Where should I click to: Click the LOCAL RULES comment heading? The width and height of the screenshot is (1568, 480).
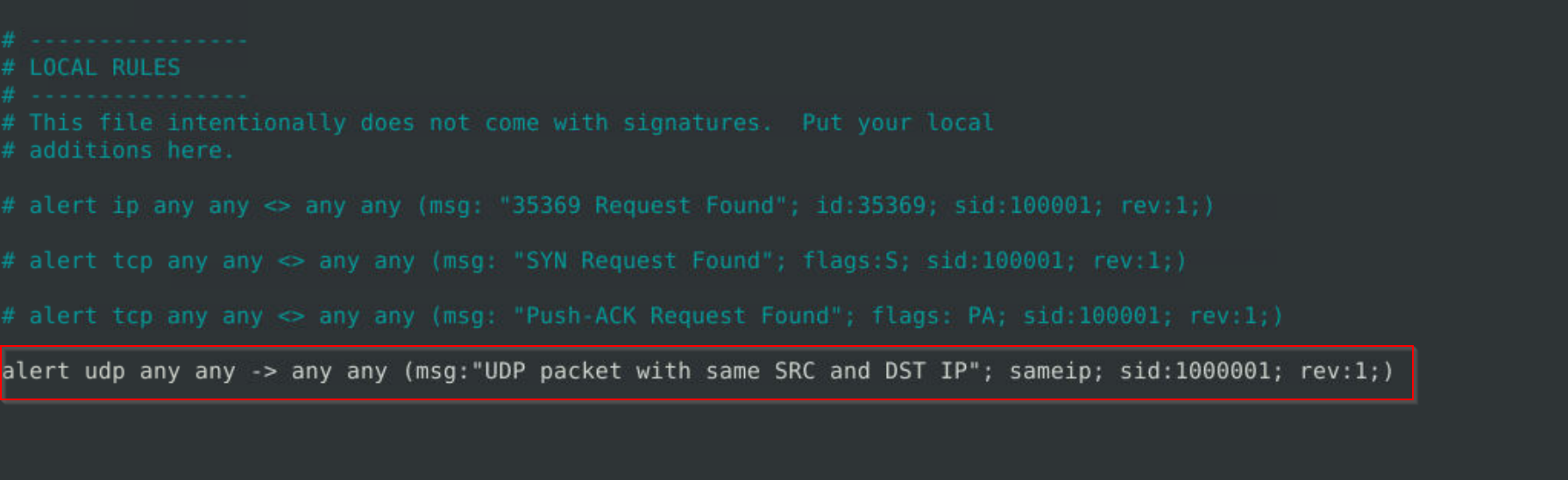click(x=104, y=67)
